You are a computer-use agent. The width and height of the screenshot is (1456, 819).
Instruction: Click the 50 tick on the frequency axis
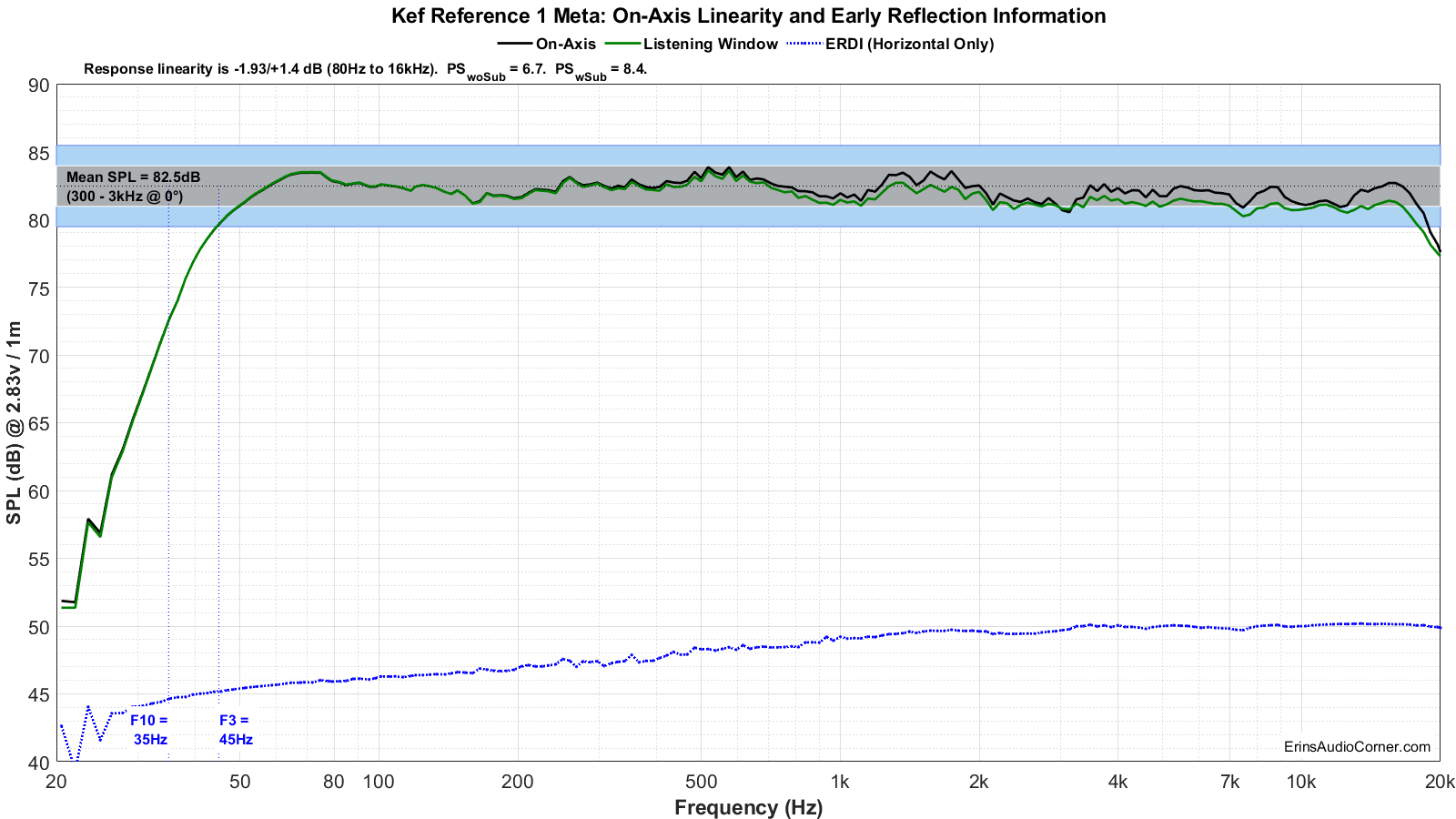click(240, 782)
